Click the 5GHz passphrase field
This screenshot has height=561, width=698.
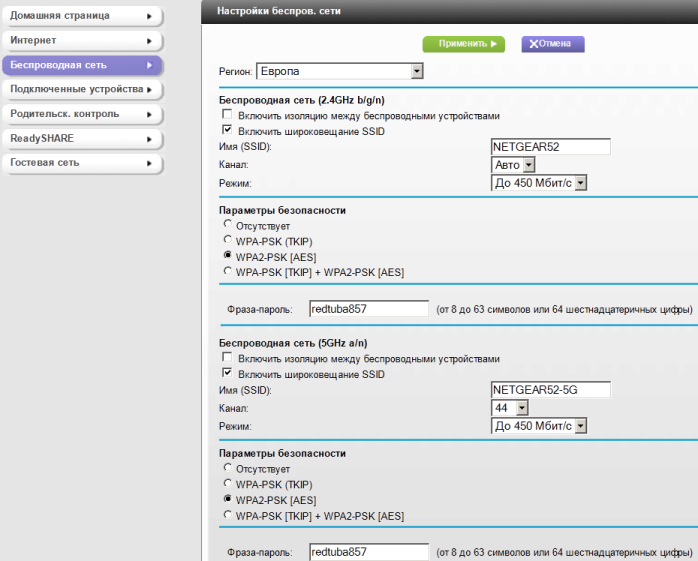369,552
